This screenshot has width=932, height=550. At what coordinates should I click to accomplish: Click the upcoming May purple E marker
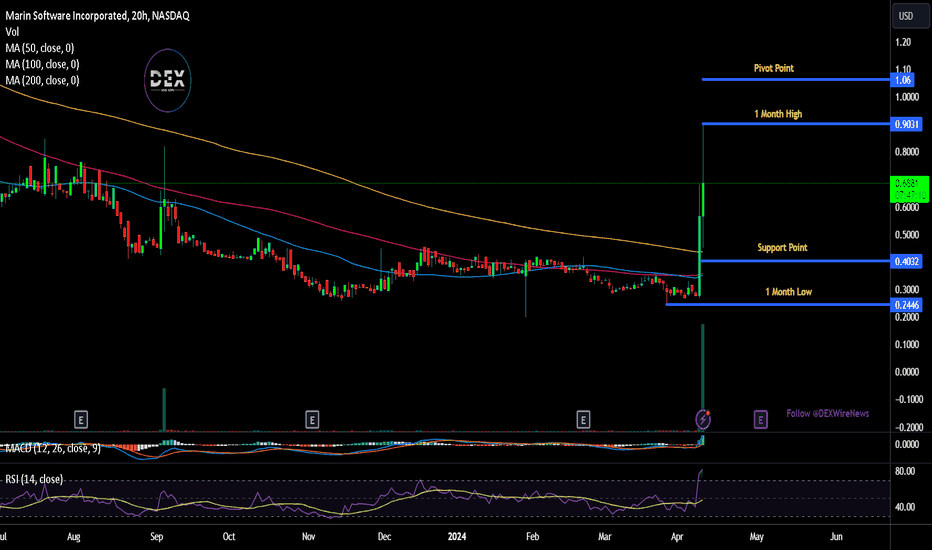[x=760, y=420]
